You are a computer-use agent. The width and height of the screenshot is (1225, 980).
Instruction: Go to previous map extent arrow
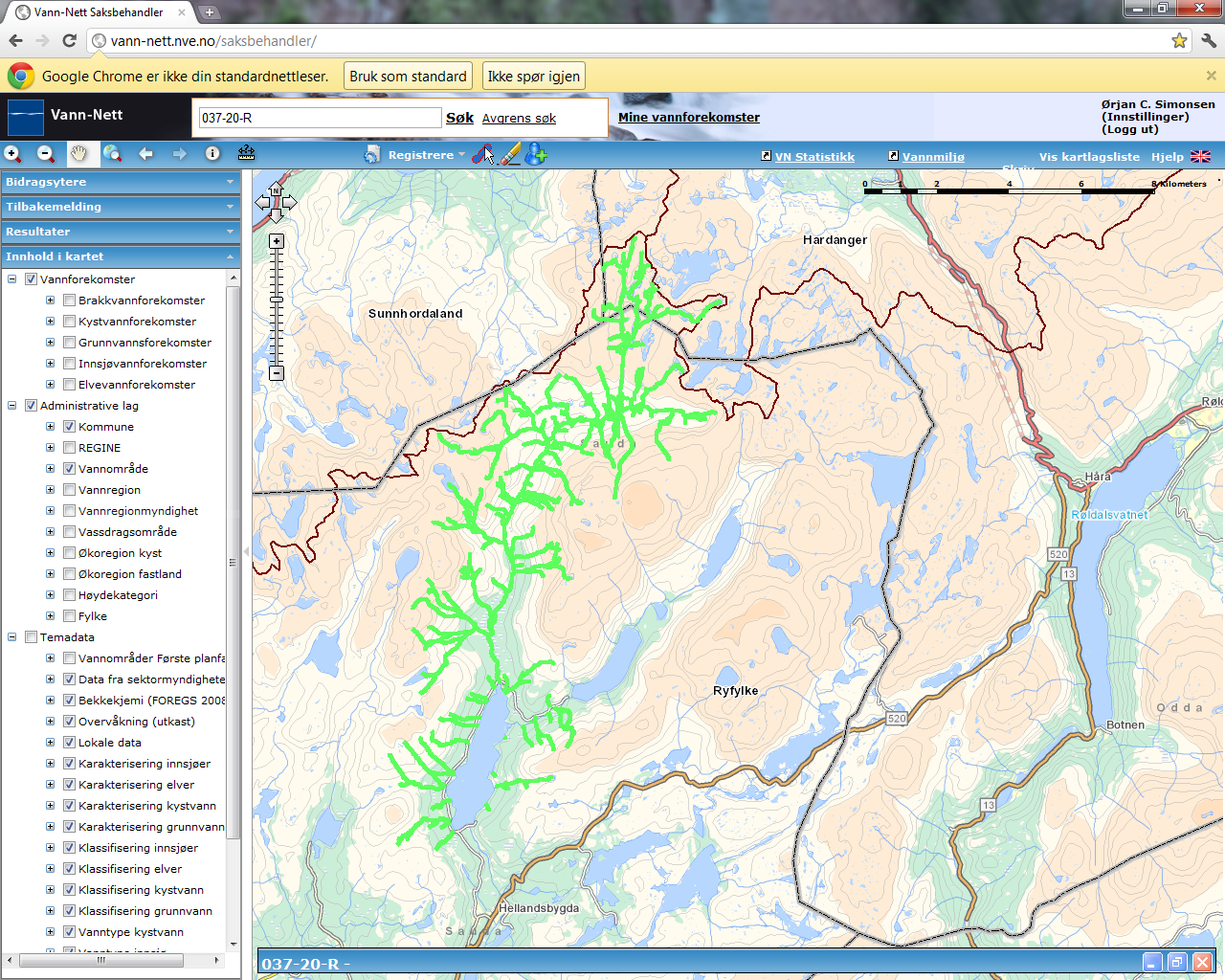point(145,153)
